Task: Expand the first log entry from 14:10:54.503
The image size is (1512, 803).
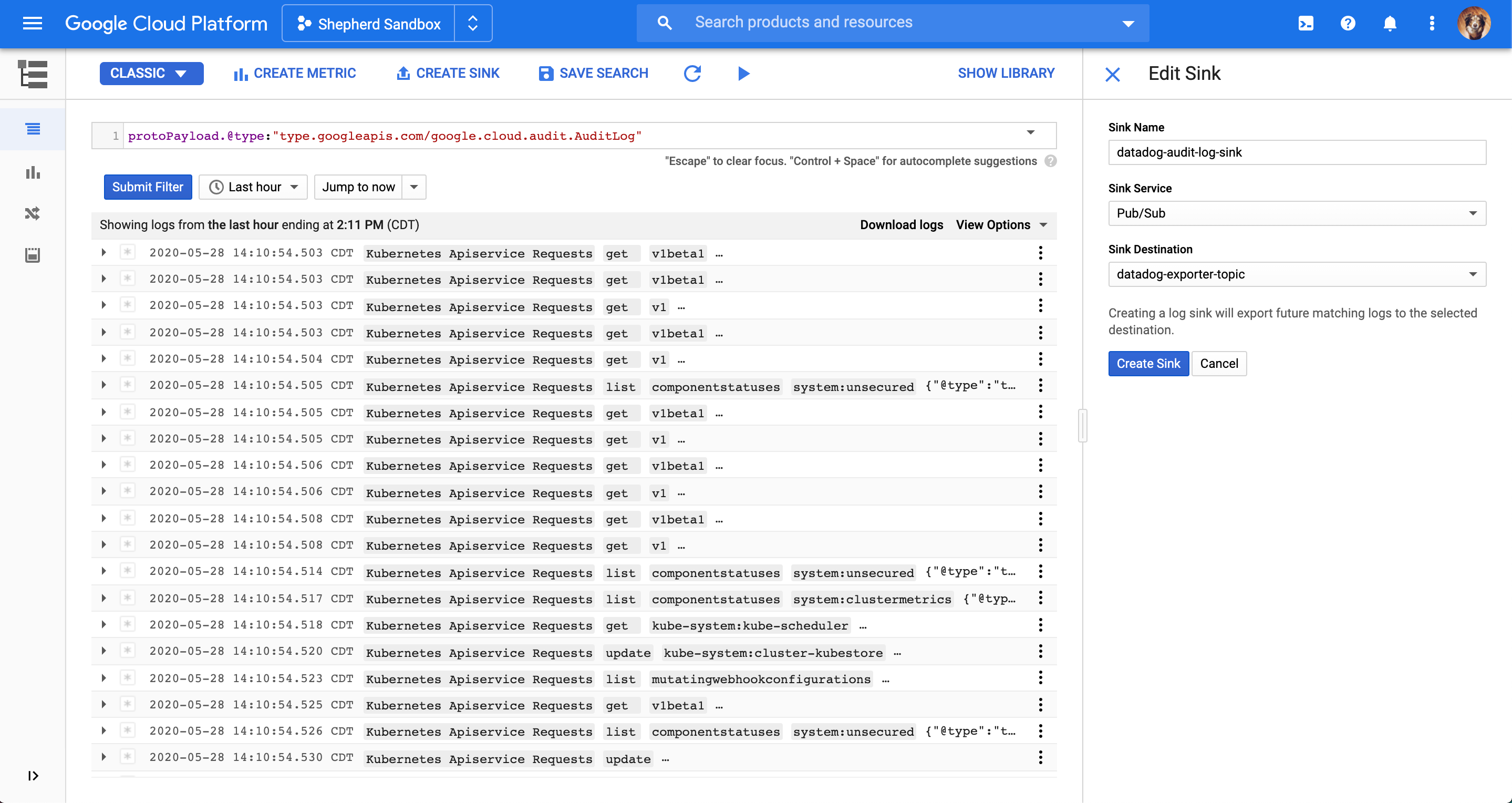Action: tap(103, 252)
